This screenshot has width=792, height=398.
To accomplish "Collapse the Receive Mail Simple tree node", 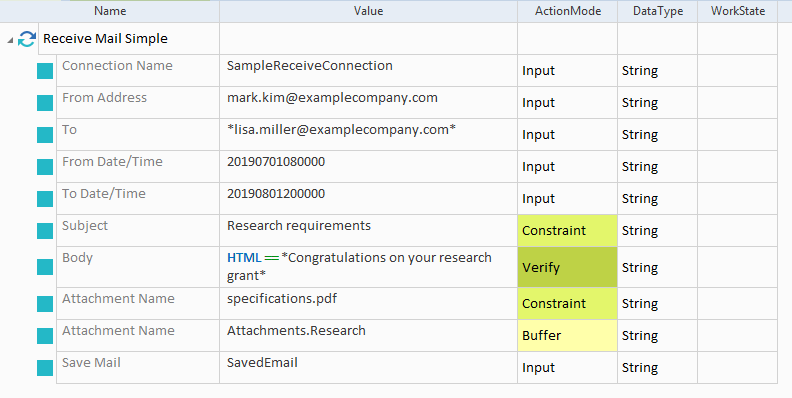I will click(x=10, y=40).
